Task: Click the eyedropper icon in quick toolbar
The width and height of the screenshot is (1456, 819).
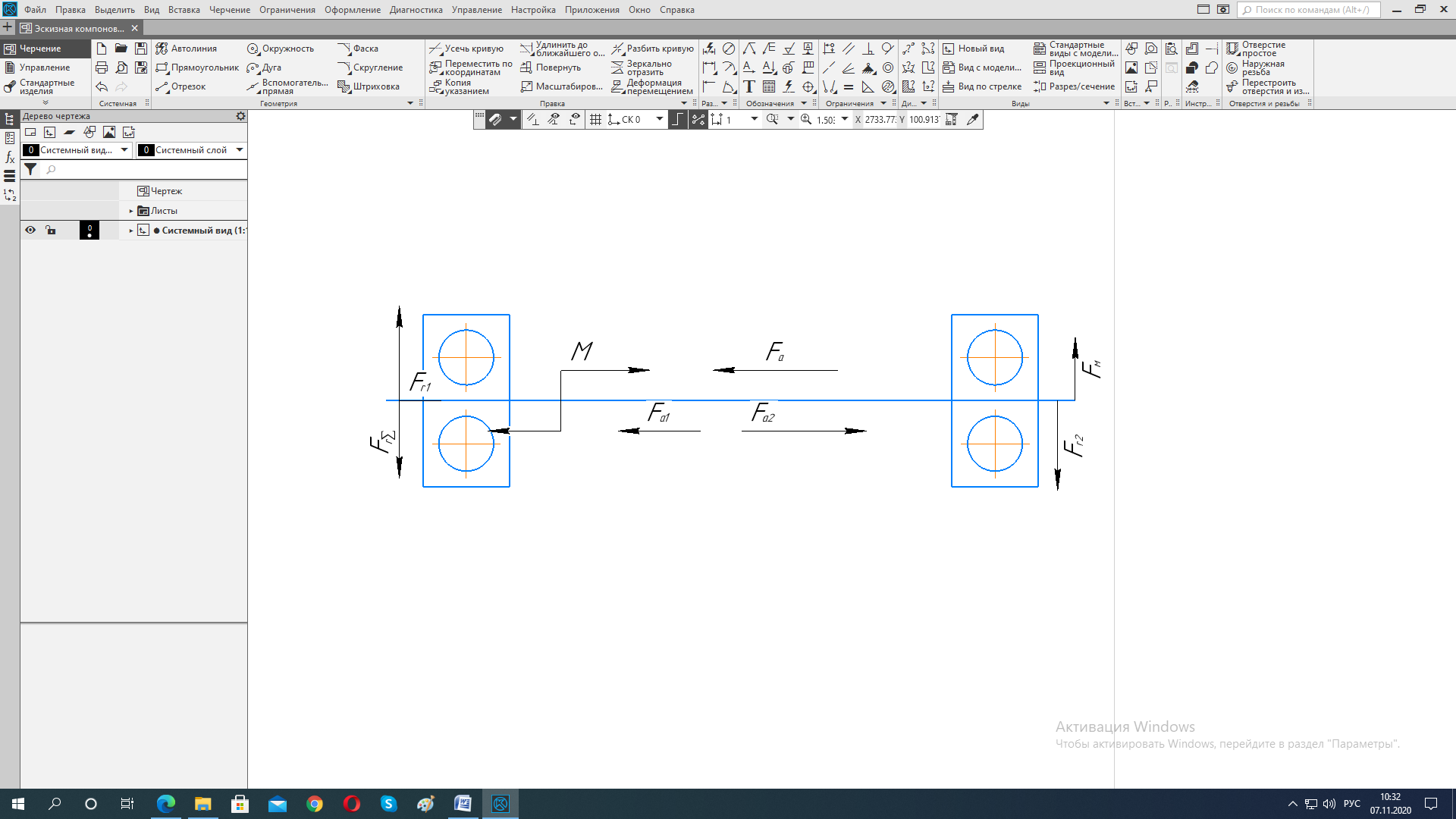Action: pyautogui.click(x=973, y=119)
